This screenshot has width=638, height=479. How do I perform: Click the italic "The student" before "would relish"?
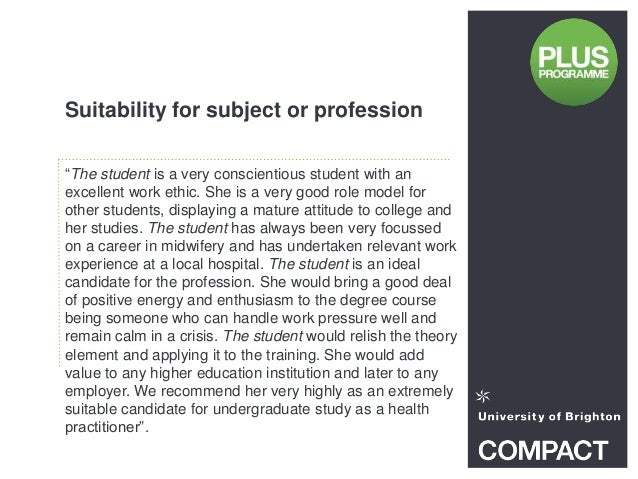263,336
